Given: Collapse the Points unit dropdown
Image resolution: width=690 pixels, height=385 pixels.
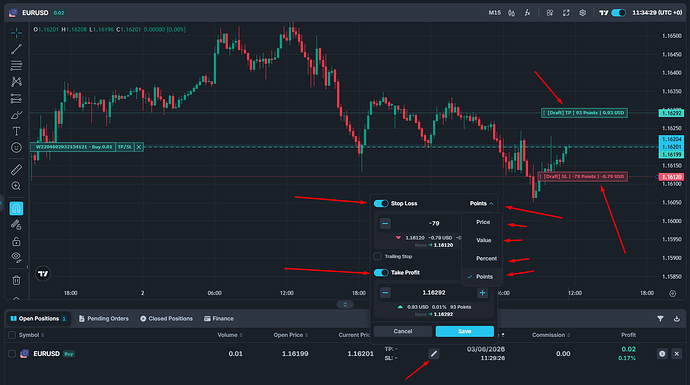Looking at the screenshot, I should tap(481, 203).
